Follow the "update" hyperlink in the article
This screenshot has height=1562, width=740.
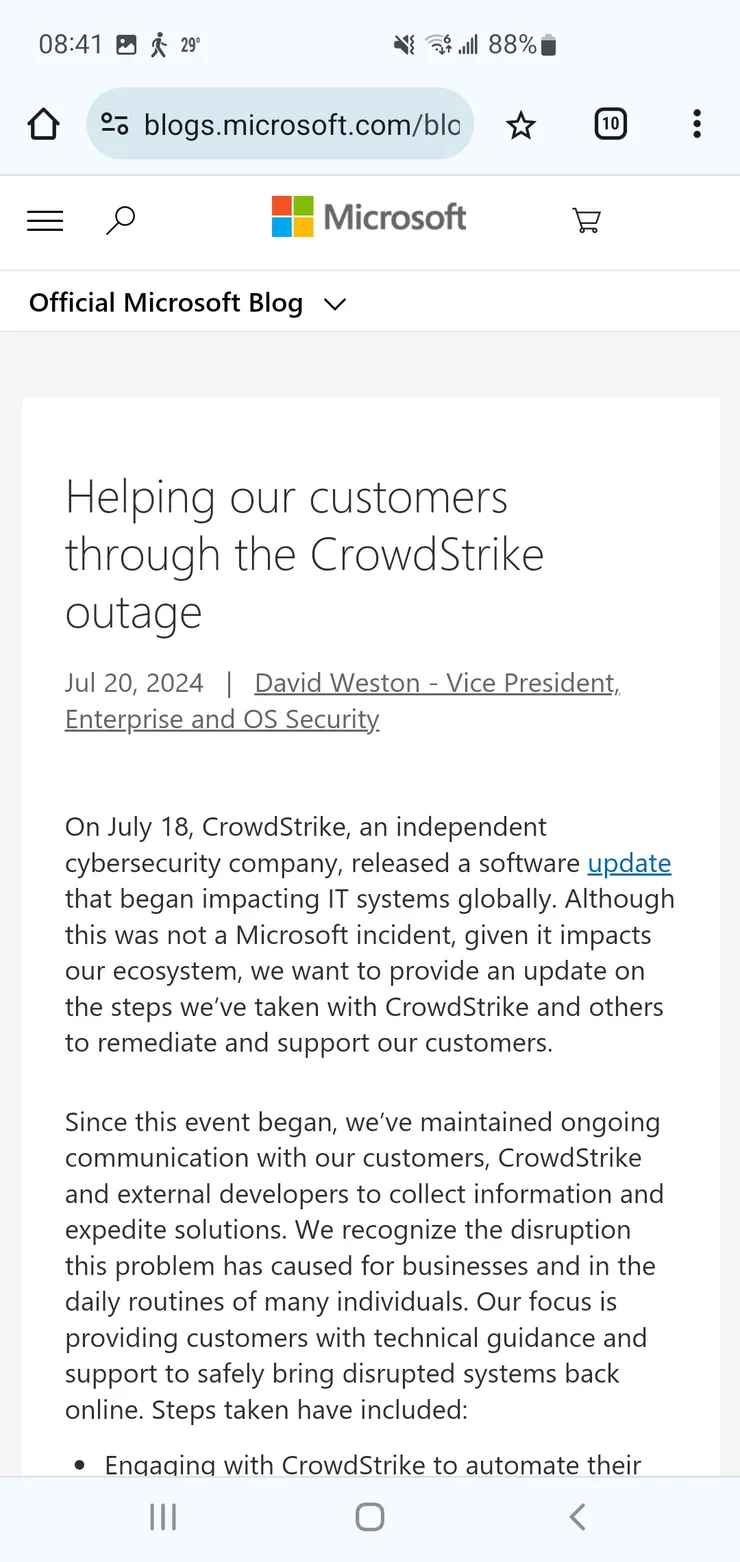pos(629,863)
